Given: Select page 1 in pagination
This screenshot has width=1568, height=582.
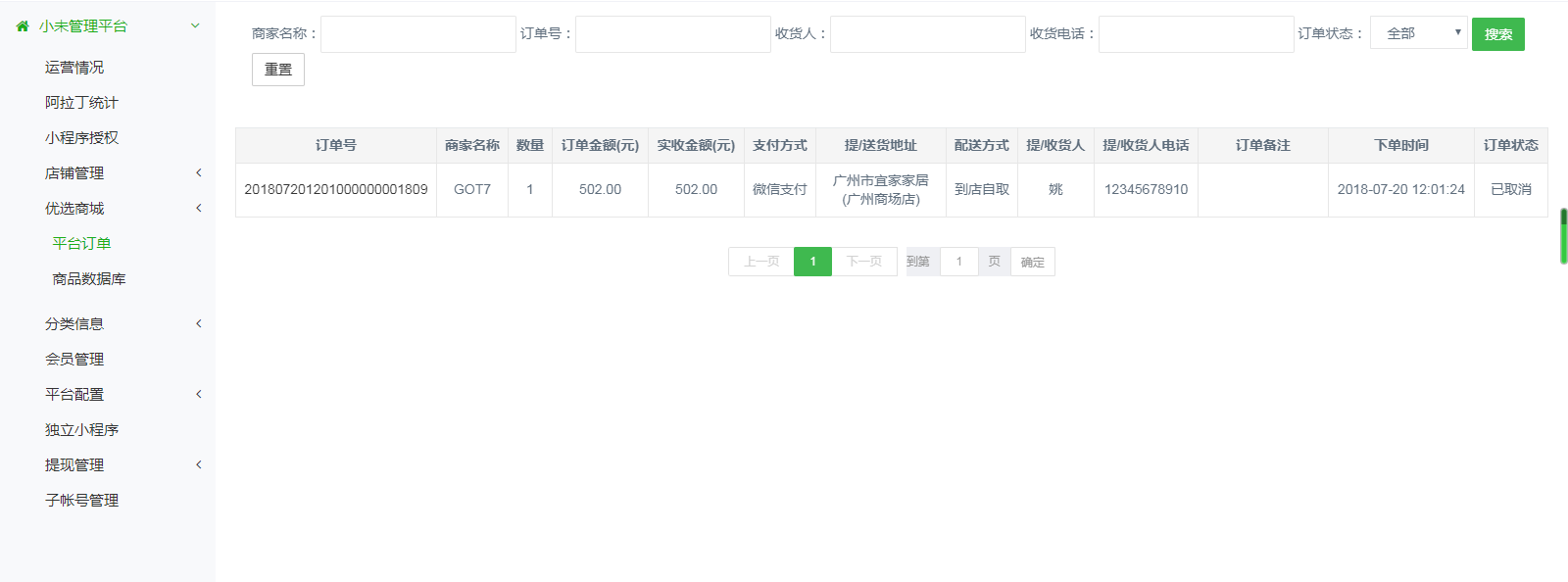Looking at the screenshot, I should (812, 262).
